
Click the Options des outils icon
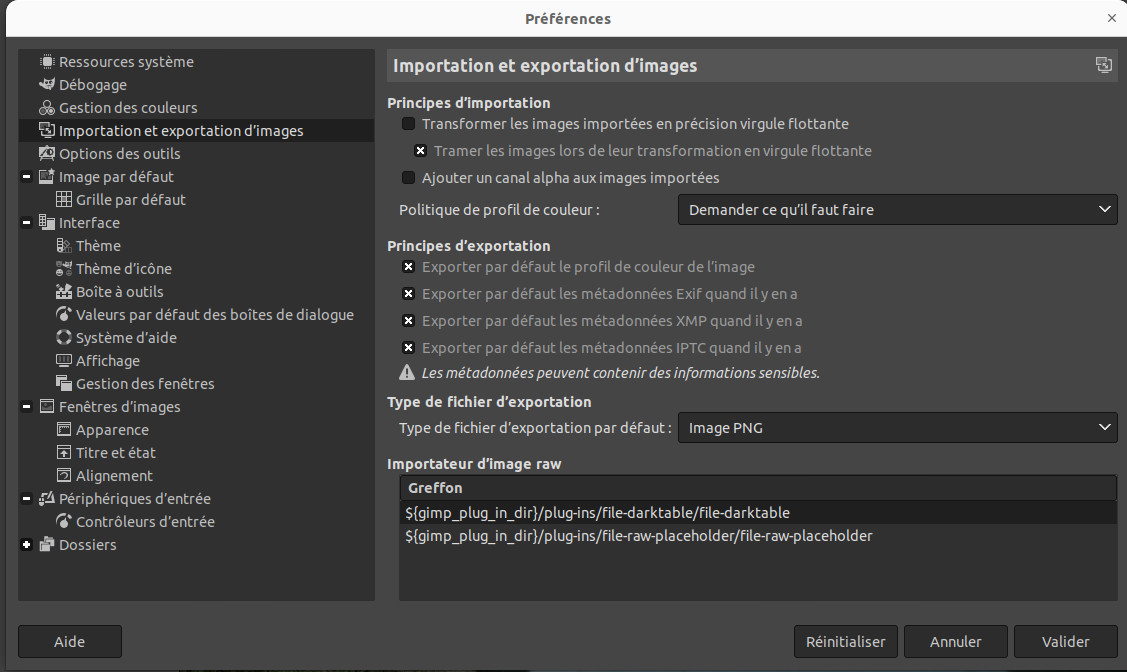pyautogui.click(x=47, y=154)
